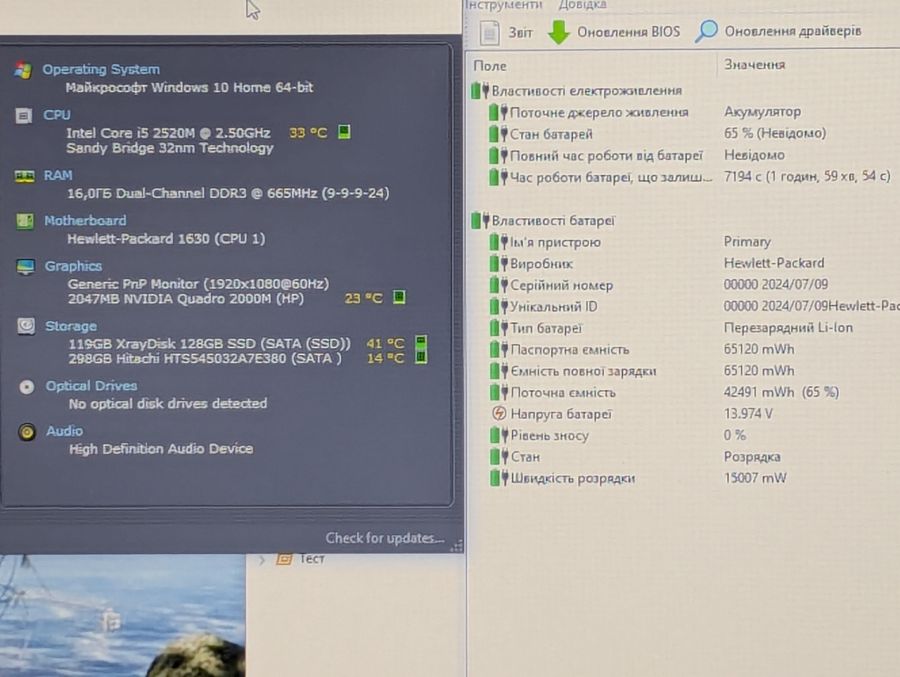Click the 13.974 V value
900x677 pixels.
[748, 413]
